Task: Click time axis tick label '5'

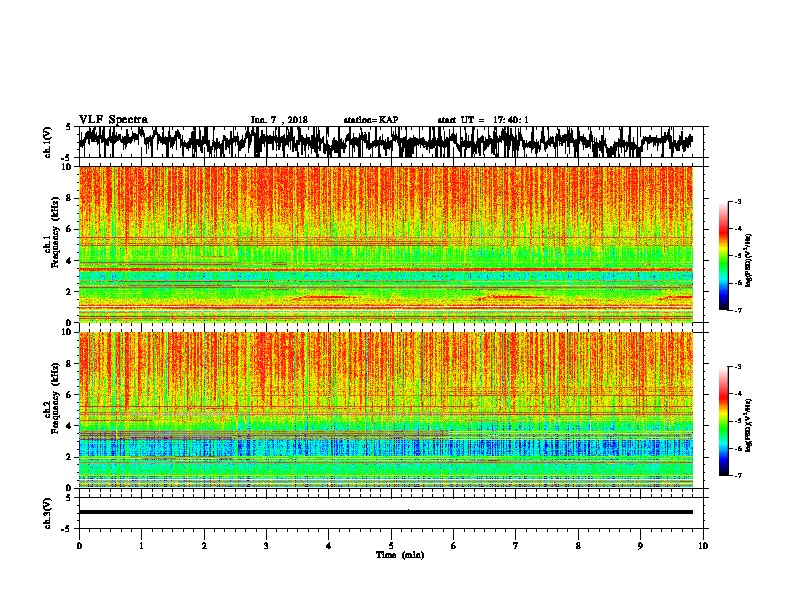Action: pyautogui.click(x=391, y=546)
